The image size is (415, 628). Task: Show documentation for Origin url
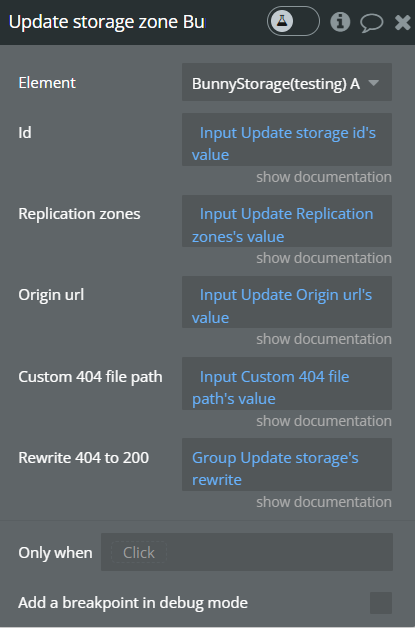[x=324, y=339]
